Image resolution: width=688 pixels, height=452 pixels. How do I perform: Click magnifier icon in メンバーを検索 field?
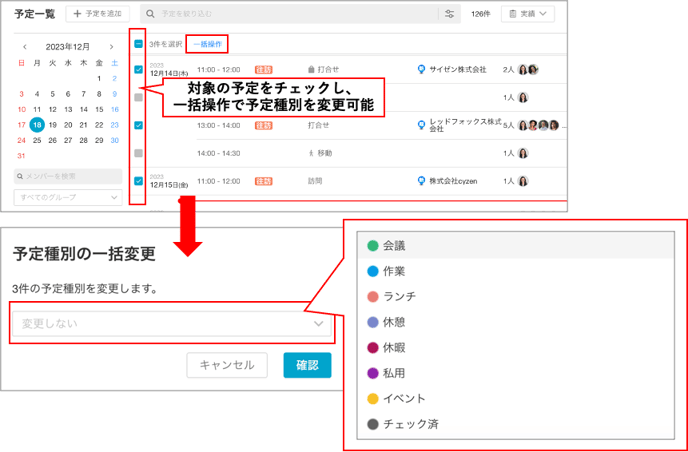(x=20, y=176)
